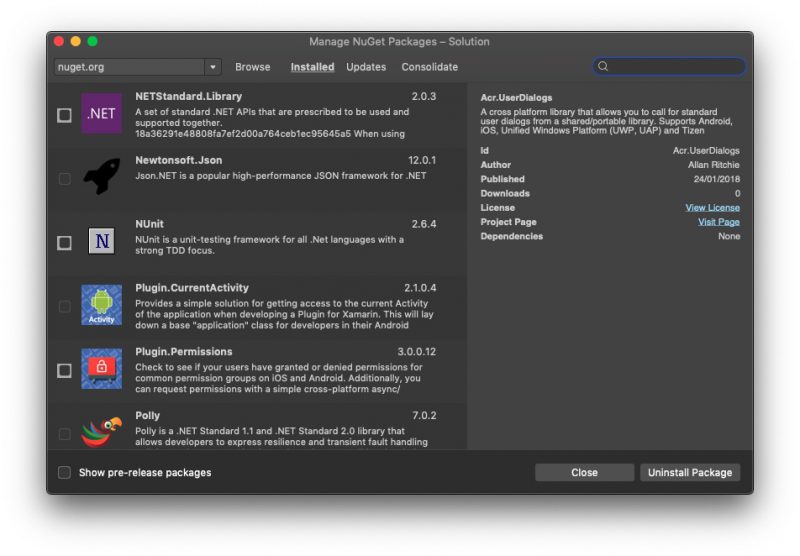Enable Show pre-release packages
The height and width of the screenshot is (556, 800).
[x=64, y=473]
